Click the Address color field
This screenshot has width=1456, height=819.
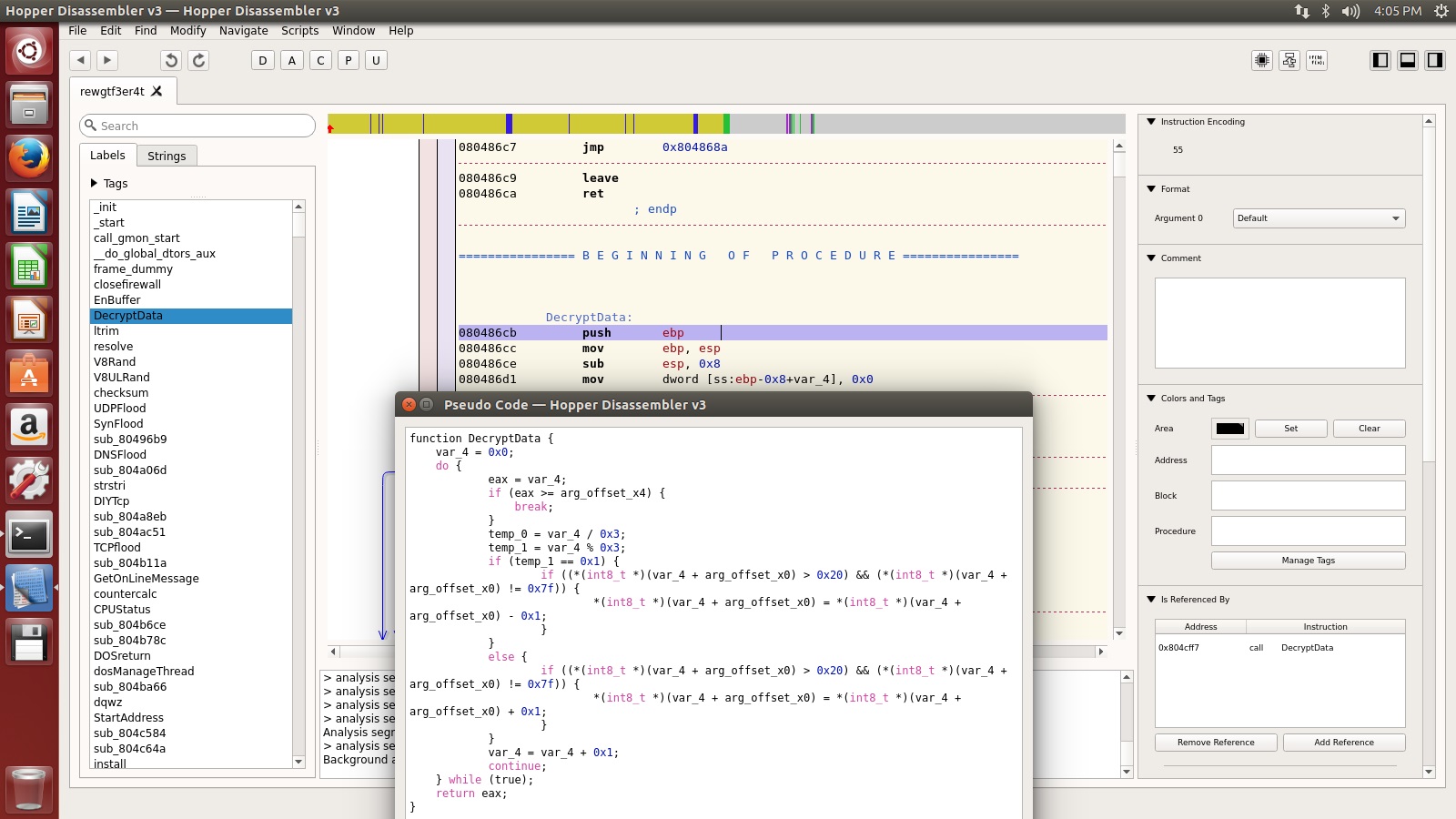pyautogui.click(x=1308, y=460)
